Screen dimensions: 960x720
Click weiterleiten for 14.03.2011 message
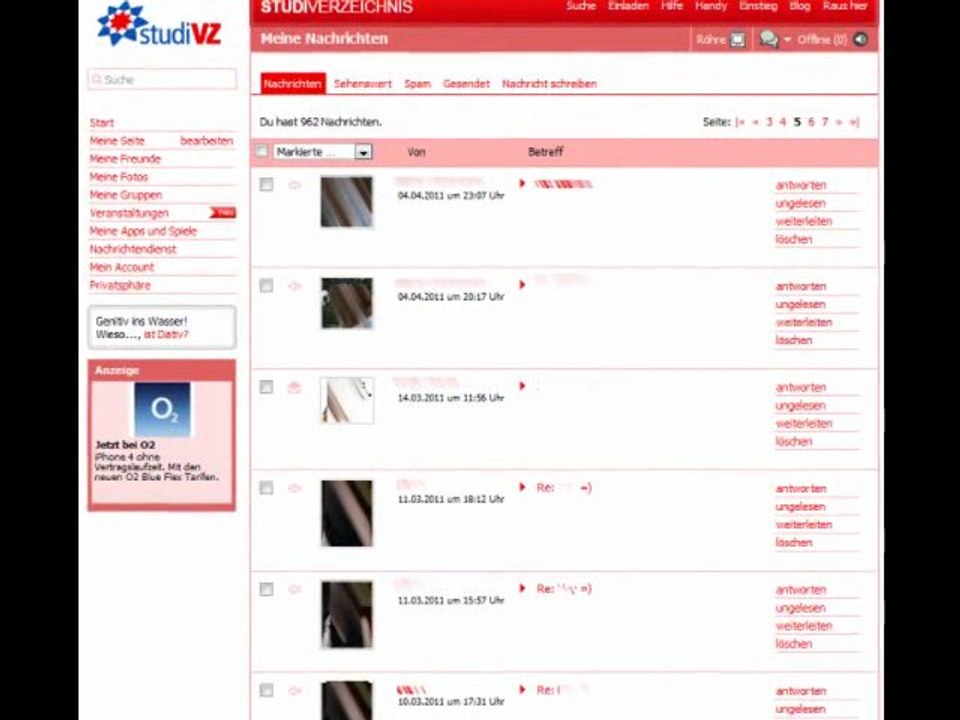pos(804,424)
